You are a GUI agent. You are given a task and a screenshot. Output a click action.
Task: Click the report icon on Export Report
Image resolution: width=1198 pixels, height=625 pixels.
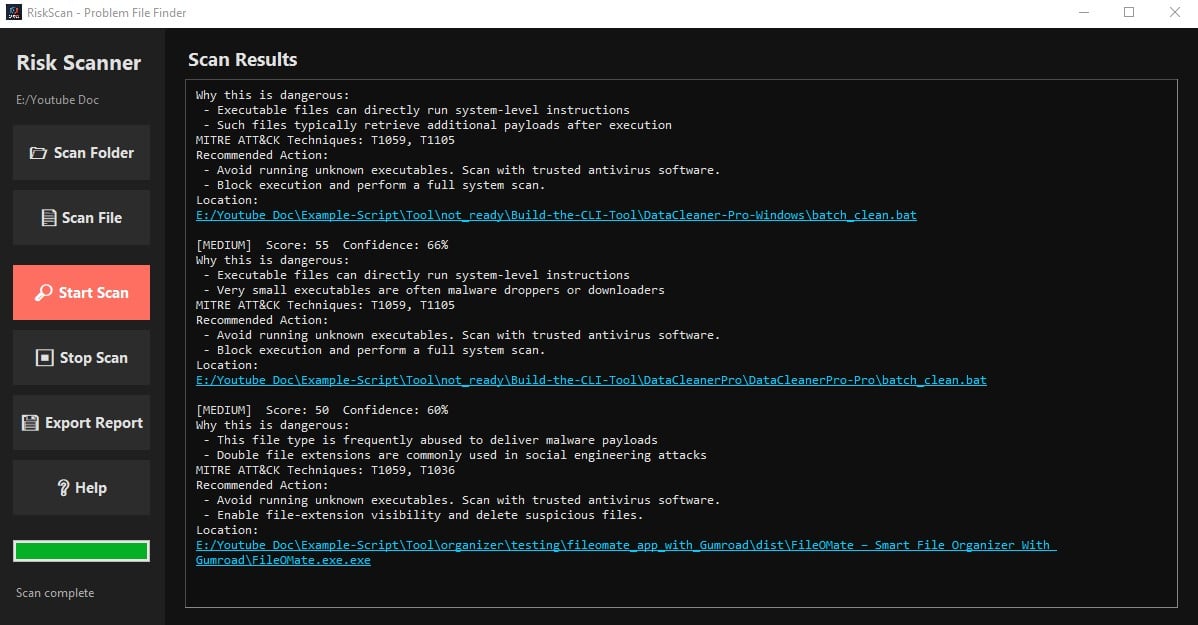[x=31, y=422]
